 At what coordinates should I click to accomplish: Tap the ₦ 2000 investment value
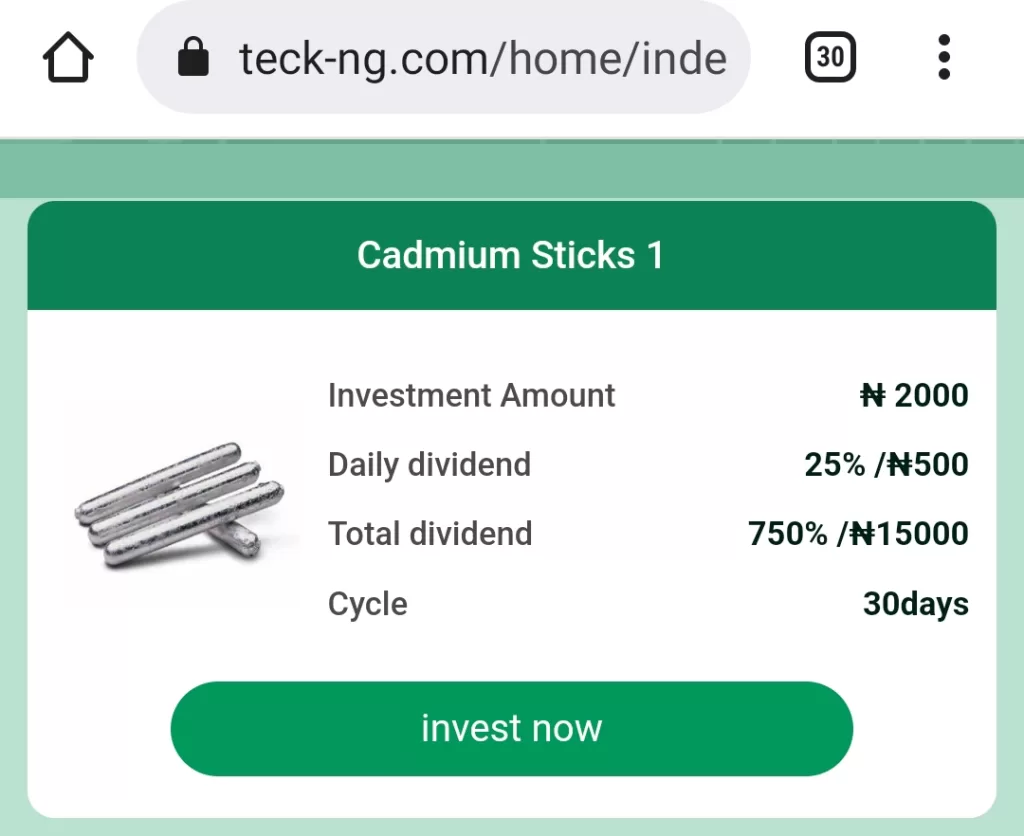point(914,396)
